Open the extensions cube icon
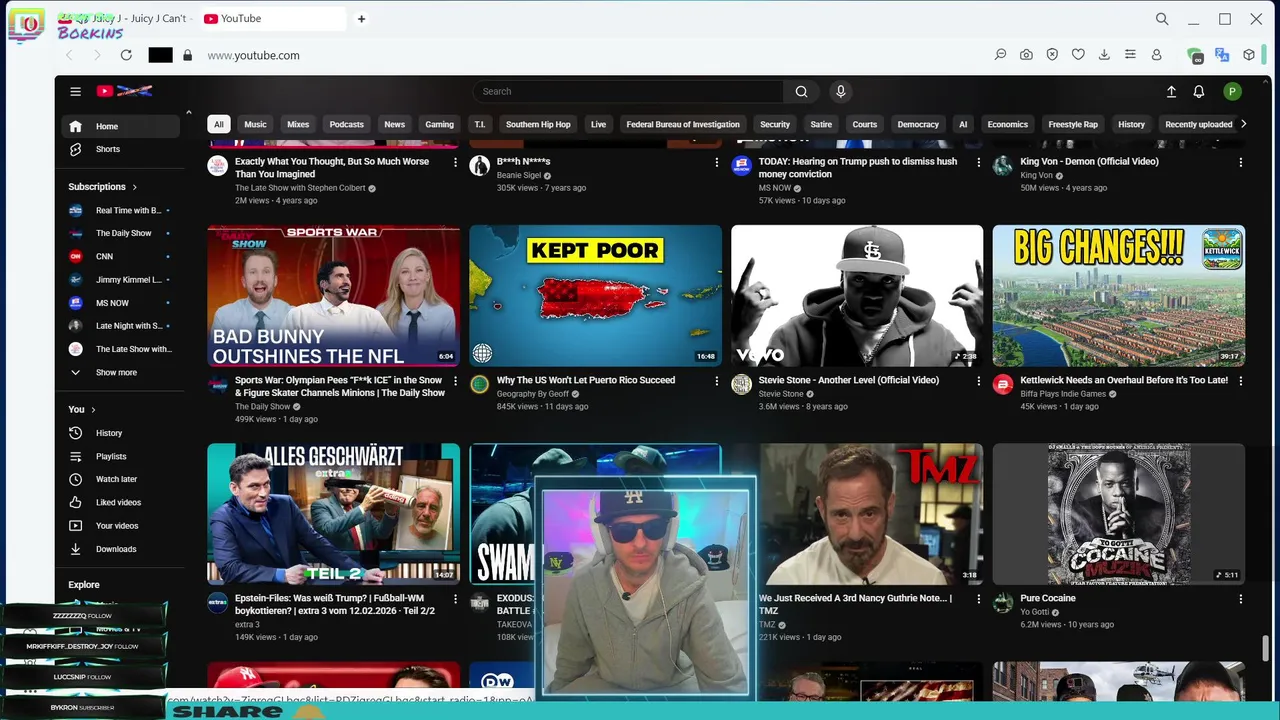Screen dimensions: 1280x720 click(1249, 55)
